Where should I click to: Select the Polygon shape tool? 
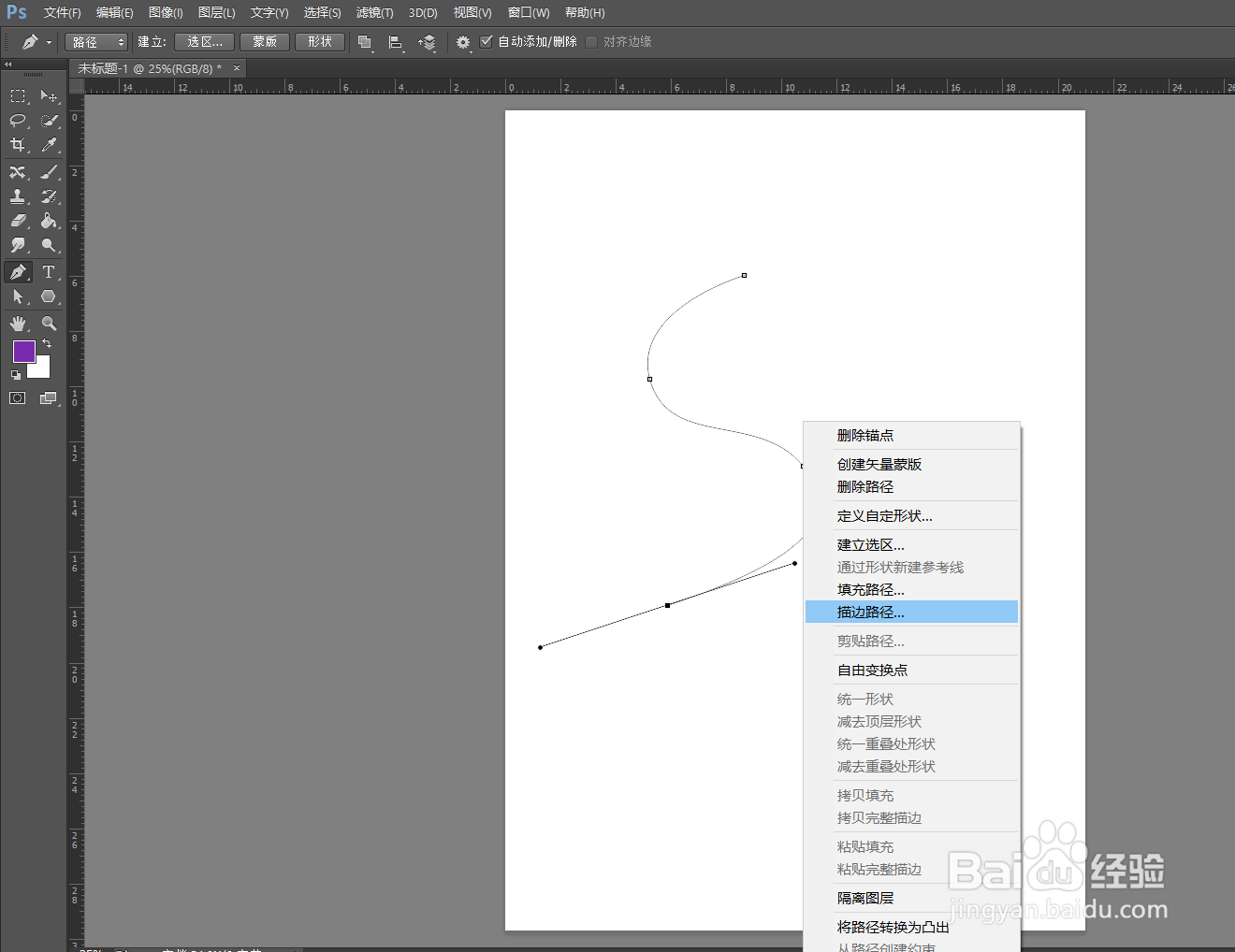(x=49, y=296)
